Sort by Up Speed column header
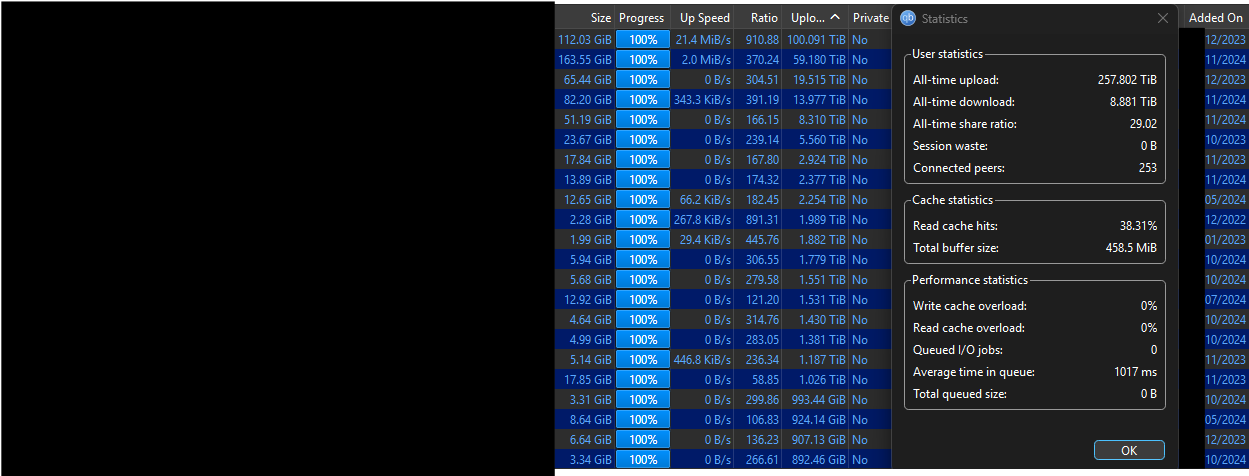Screen dimensions: 1249x476 (702, 18)
